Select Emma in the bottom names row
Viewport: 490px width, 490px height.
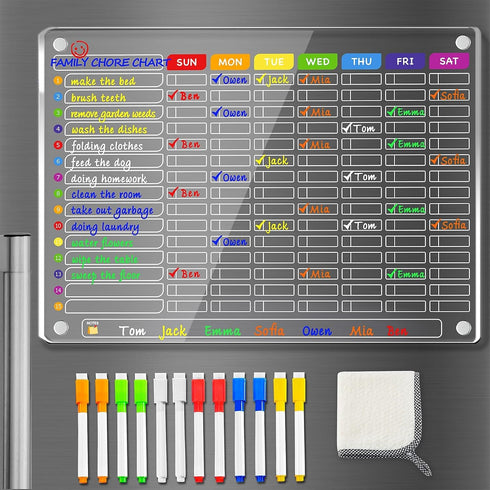[222, 331]
